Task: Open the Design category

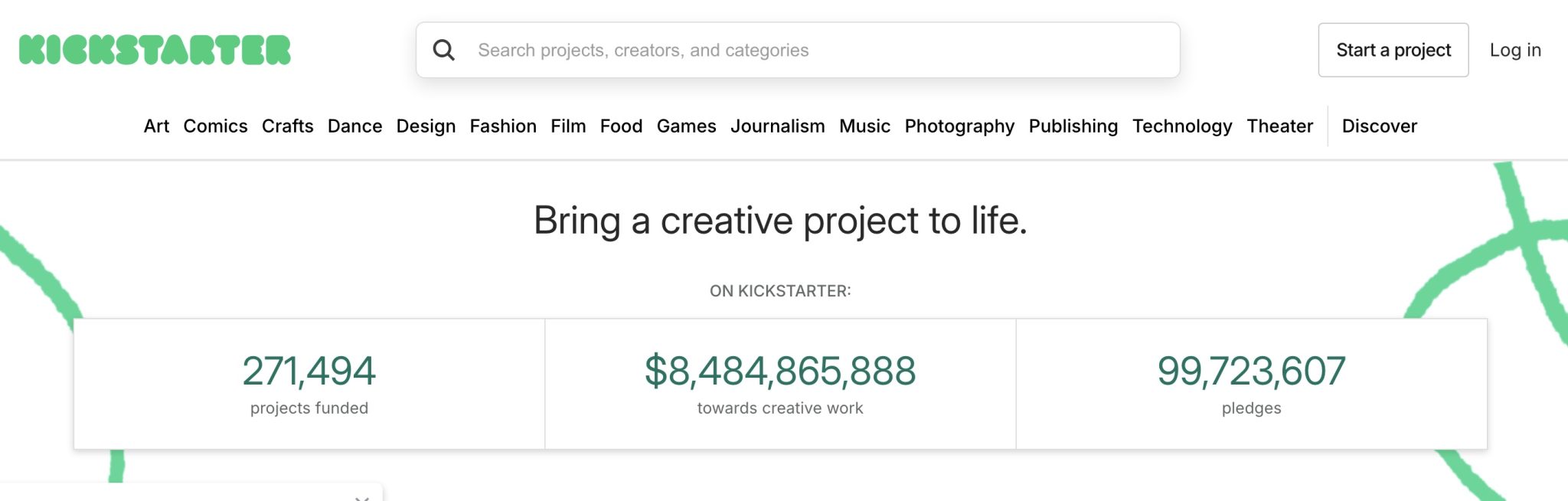Action: [426, 126]
